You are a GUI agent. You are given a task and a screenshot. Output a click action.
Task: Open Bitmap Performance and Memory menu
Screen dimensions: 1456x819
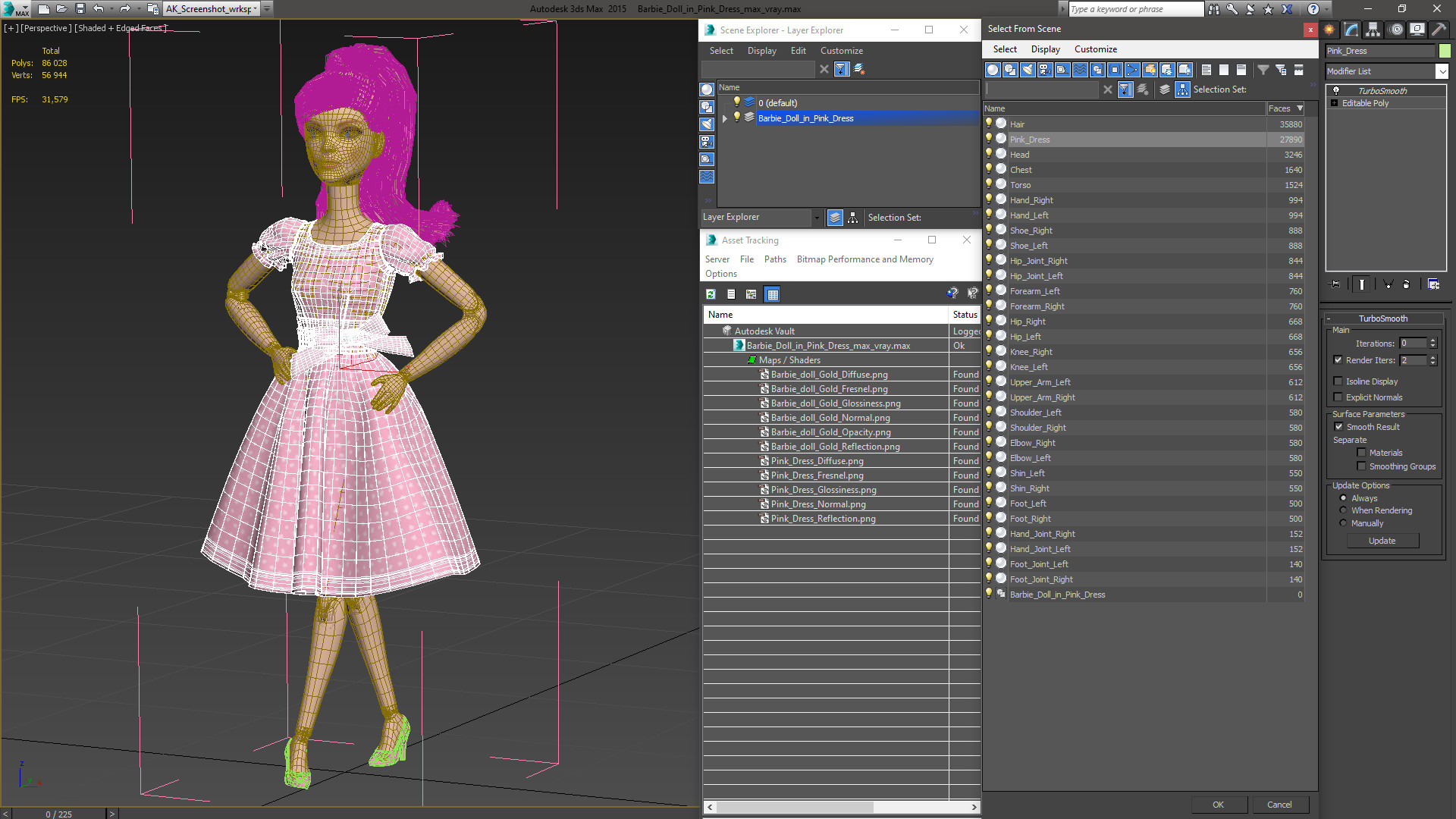coord(864,259)
